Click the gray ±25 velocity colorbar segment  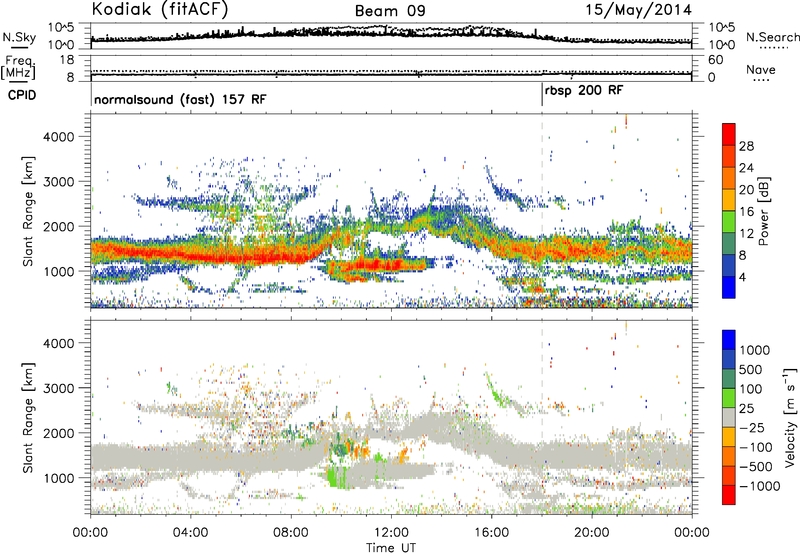[x=729, y=418]
